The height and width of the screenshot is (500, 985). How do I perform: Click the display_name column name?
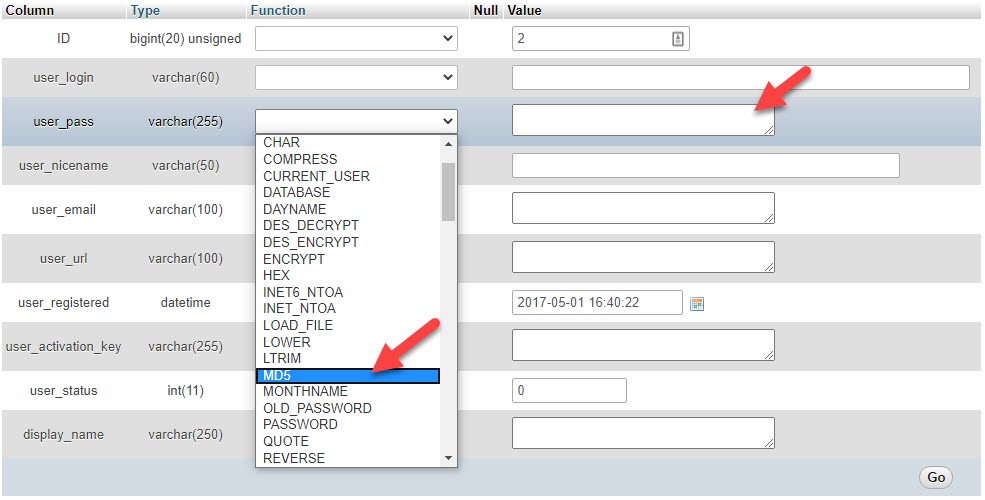(x=63, y=435)
